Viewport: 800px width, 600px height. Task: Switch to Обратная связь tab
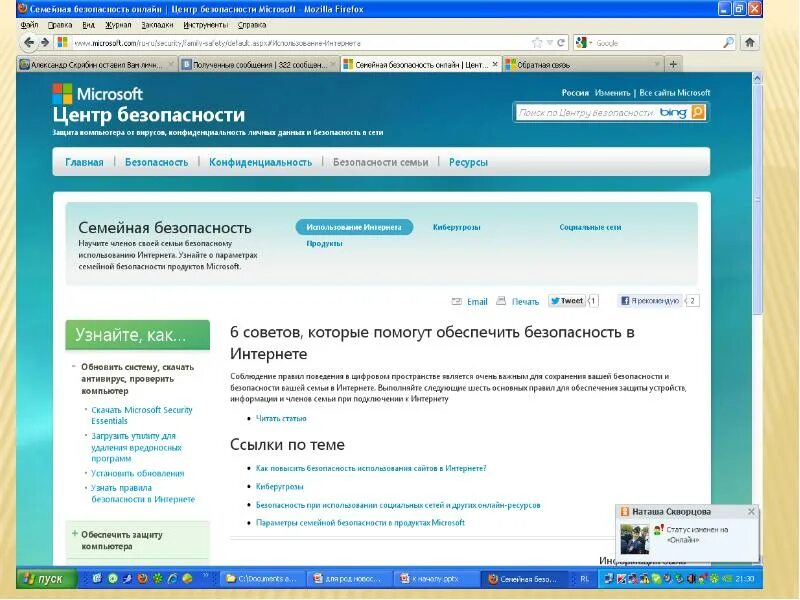coord(583,65)
